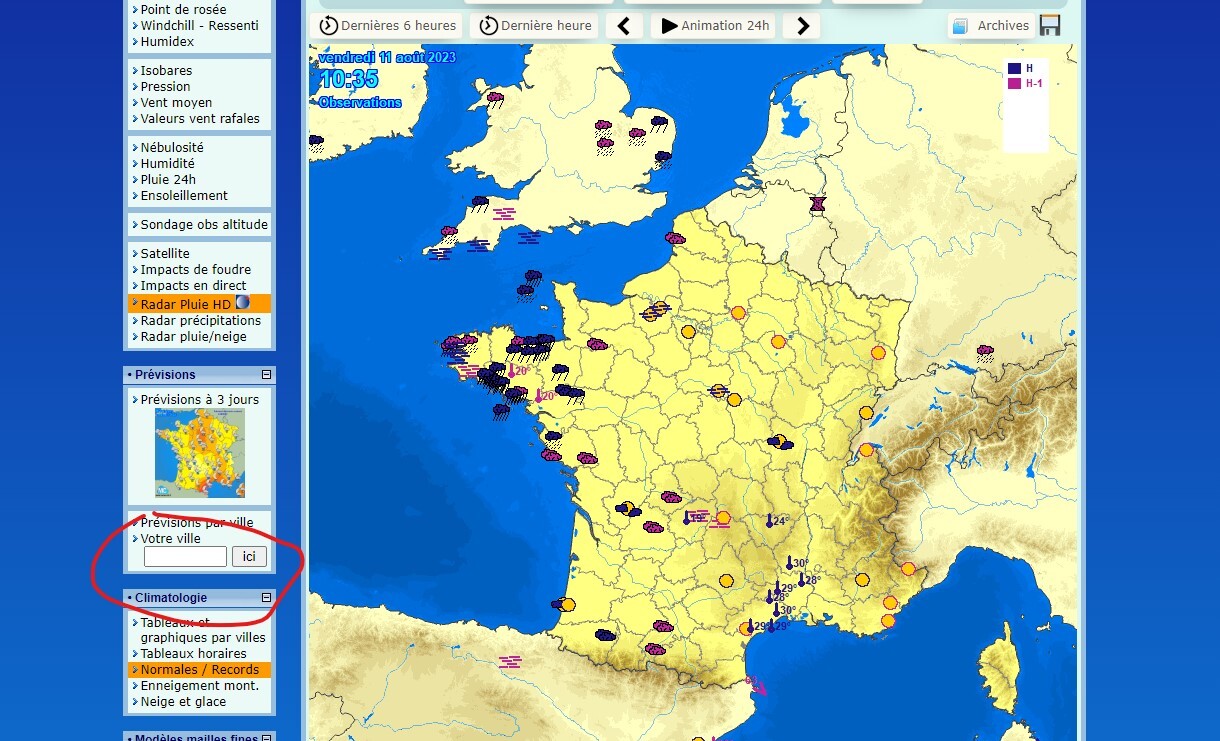Submit city with the ici button

coord(249,557)
